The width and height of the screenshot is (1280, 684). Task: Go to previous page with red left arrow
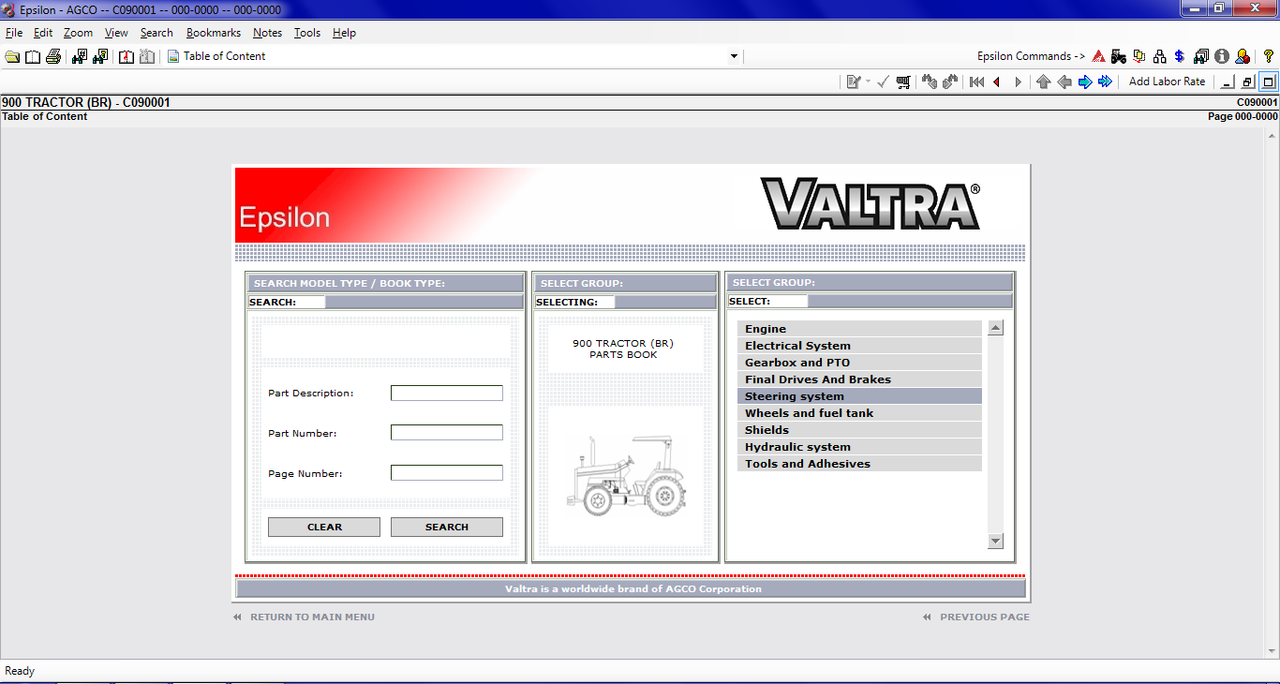tap(997, 82)
